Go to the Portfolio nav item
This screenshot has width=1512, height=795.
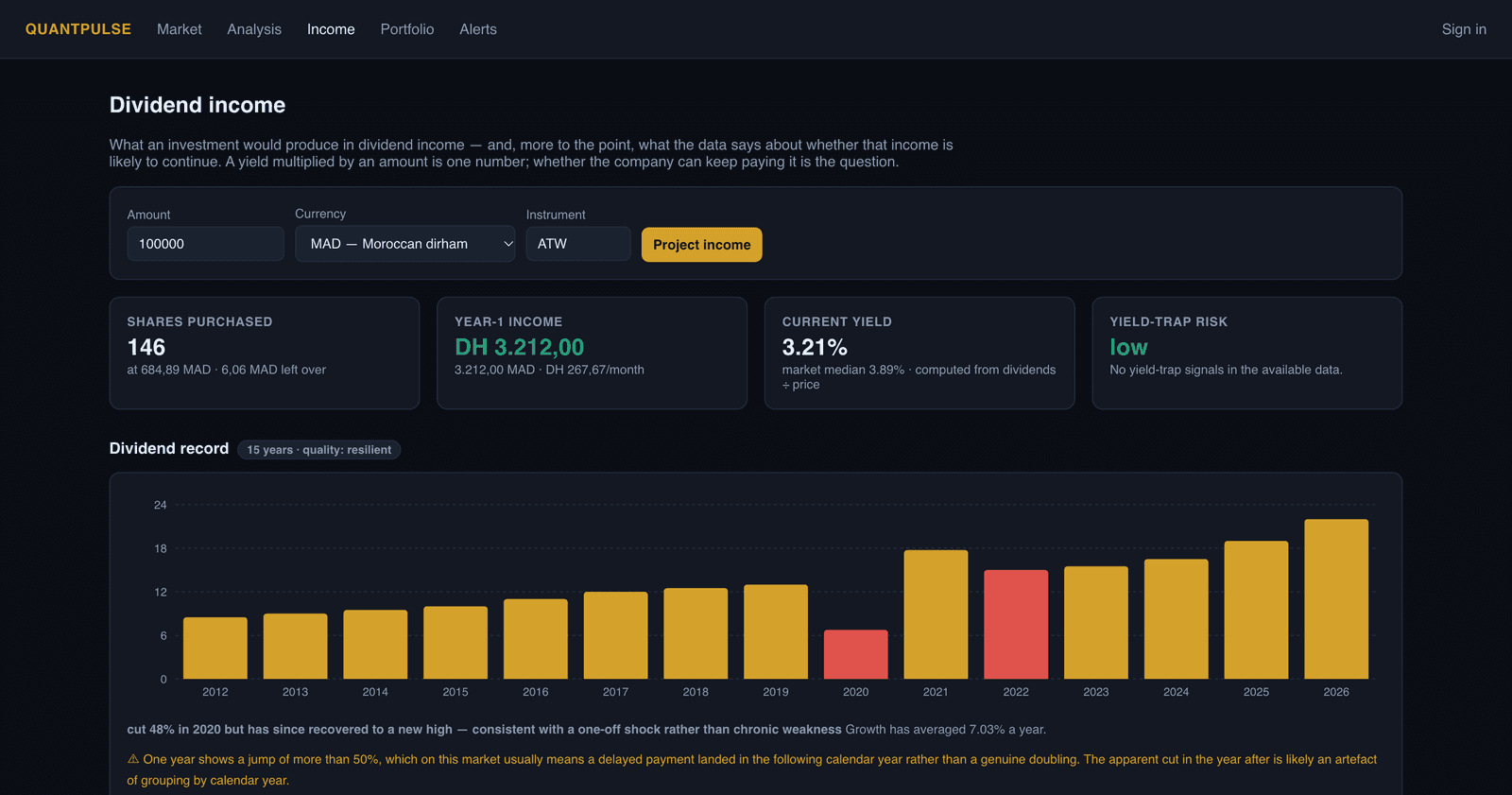[x=407, y=29]
